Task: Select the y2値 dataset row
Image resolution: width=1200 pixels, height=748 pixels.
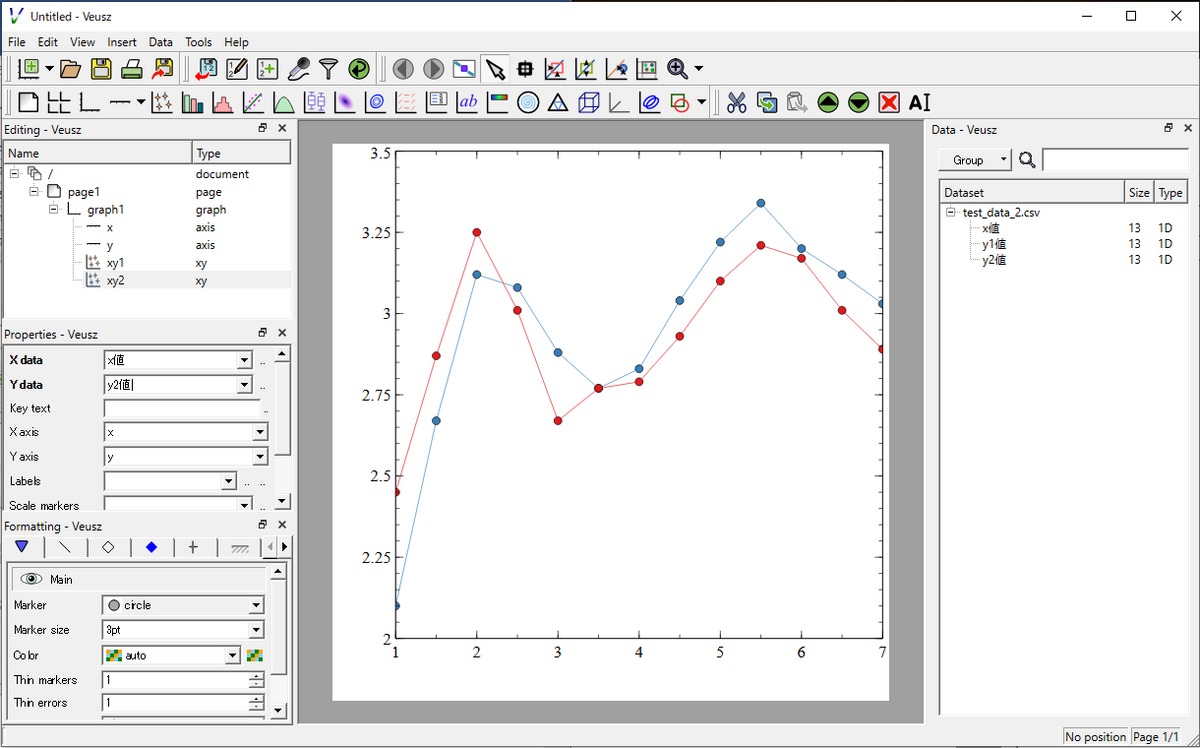Action: (993, 260)
